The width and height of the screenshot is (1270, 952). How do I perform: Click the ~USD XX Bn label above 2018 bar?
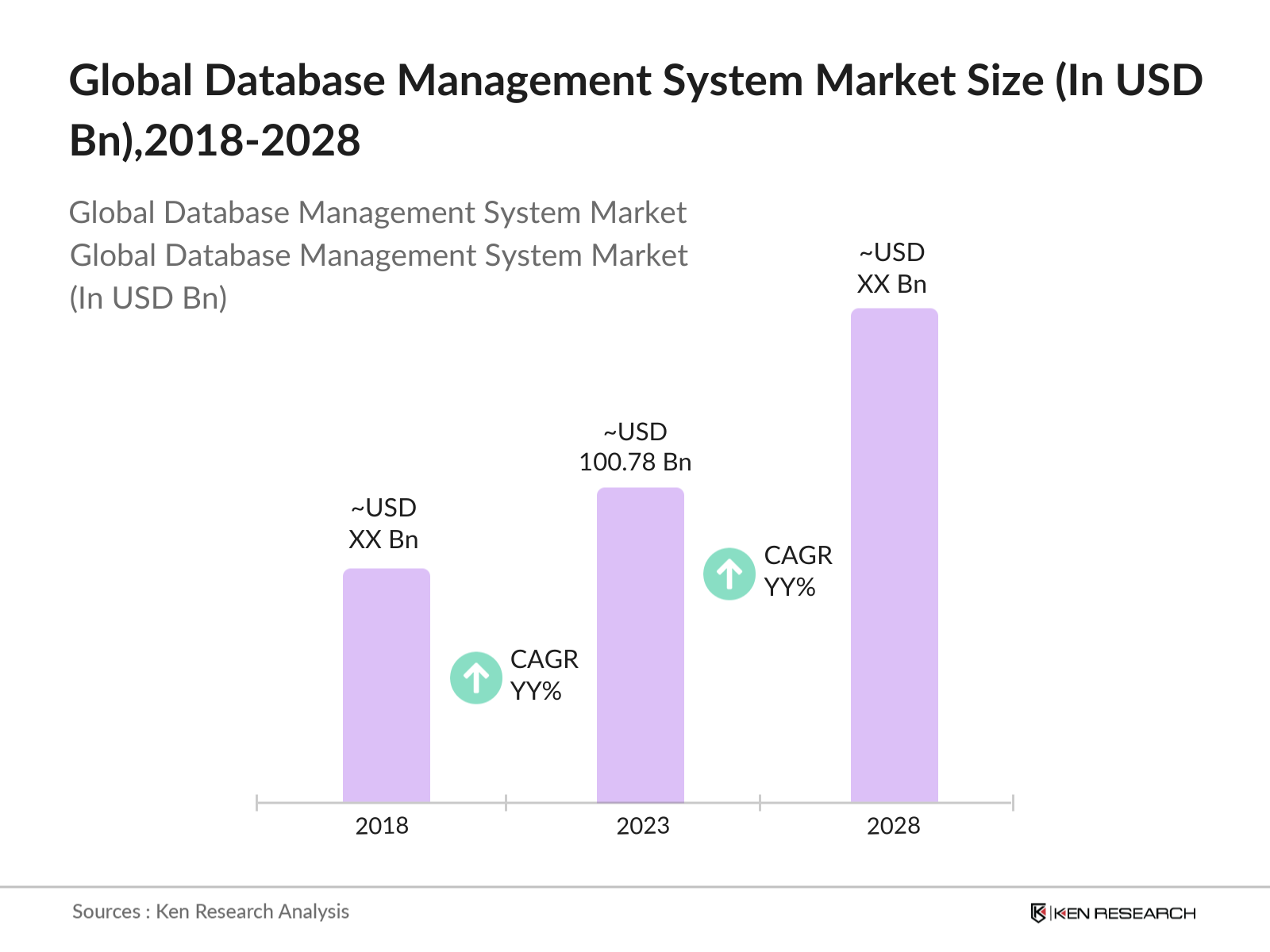click(x=383, y=524)
